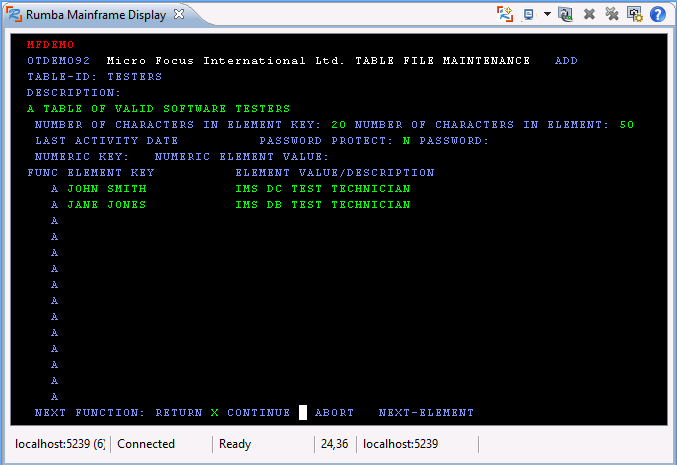Click the white cursor block after CONTINUE

(x=303, y=412)
